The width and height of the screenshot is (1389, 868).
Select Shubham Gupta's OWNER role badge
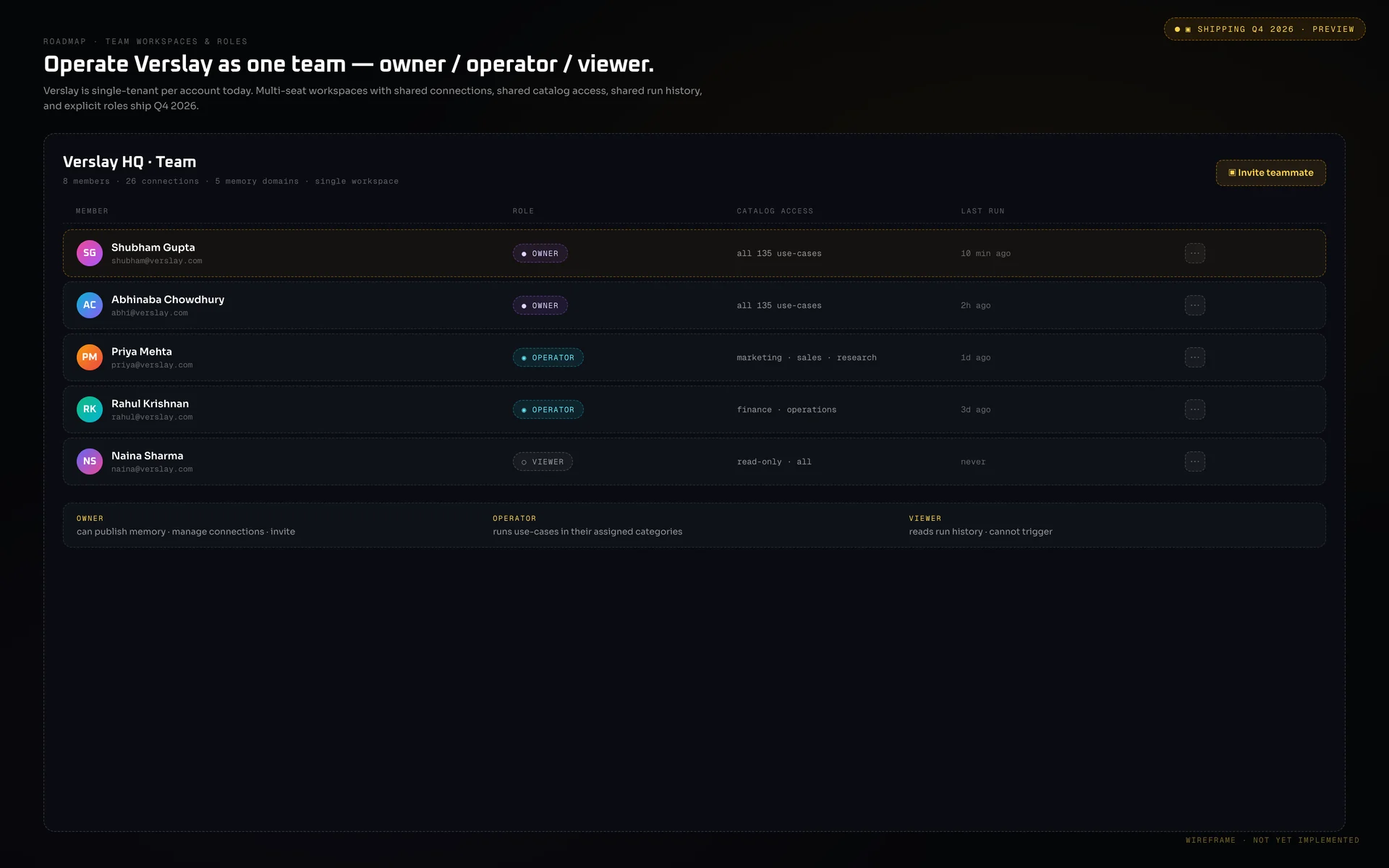[540, 253]
